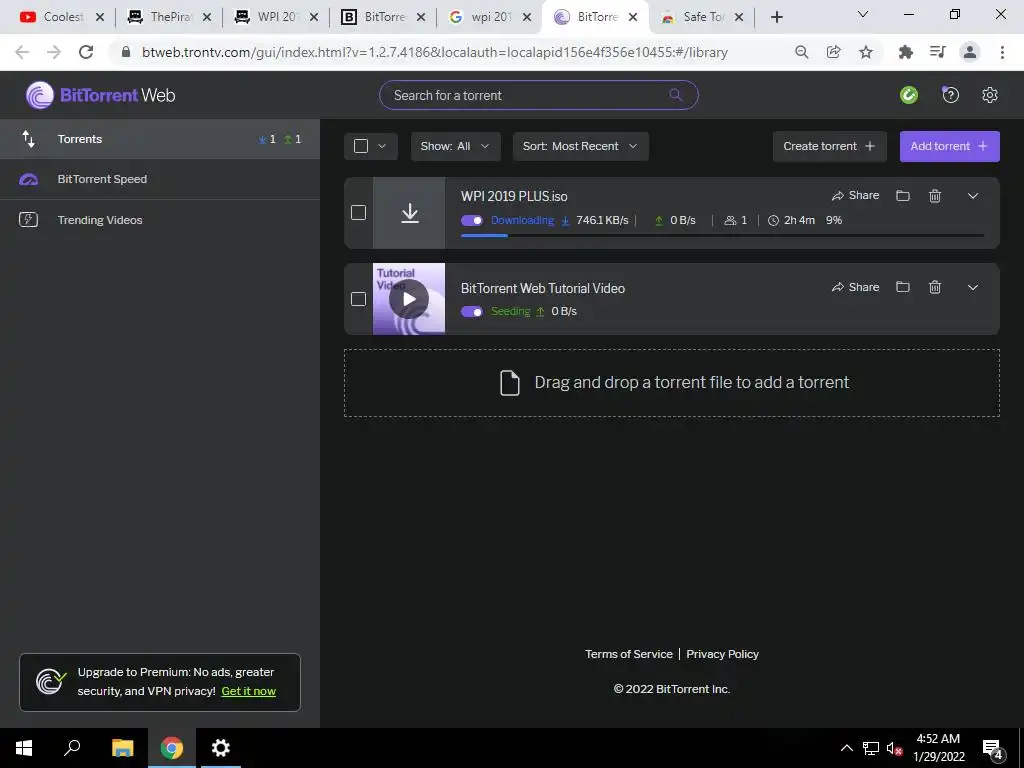Click the search magnifier in torrent search

pos(676,95)
